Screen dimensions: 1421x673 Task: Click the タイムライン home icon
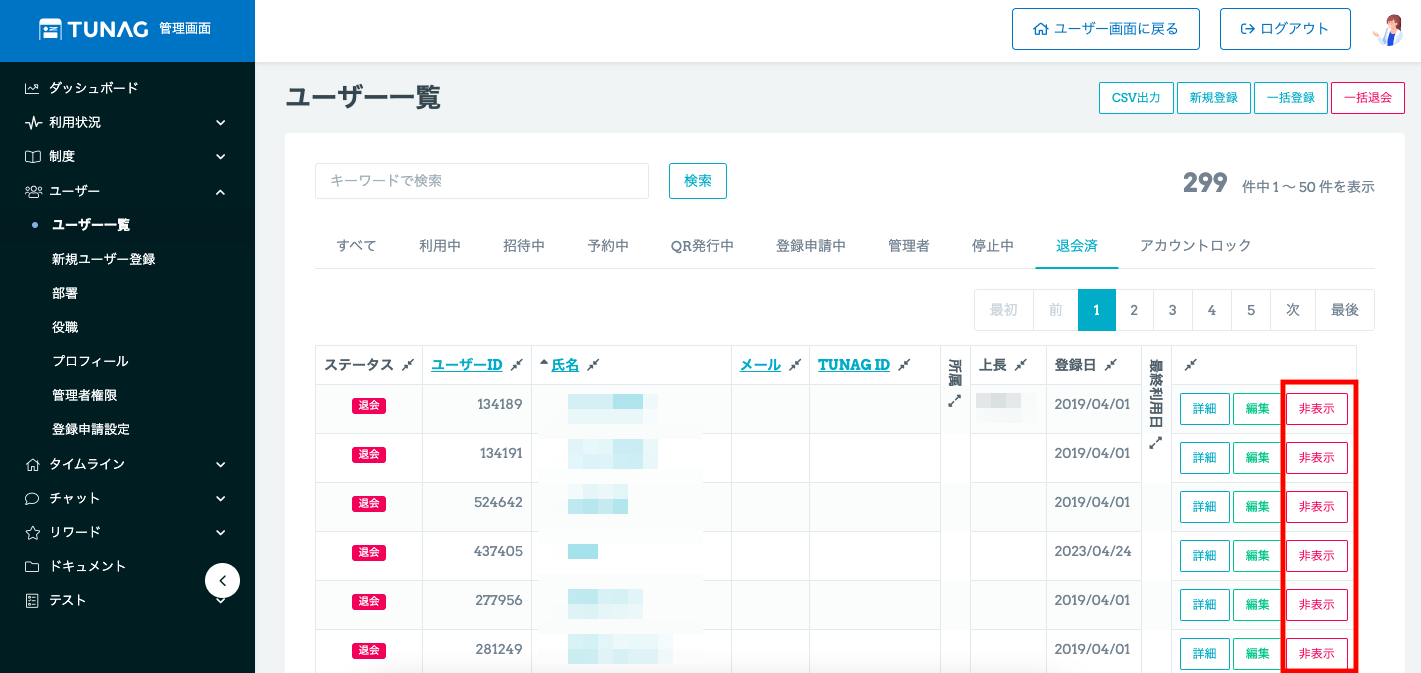click(x=33, y=464)
